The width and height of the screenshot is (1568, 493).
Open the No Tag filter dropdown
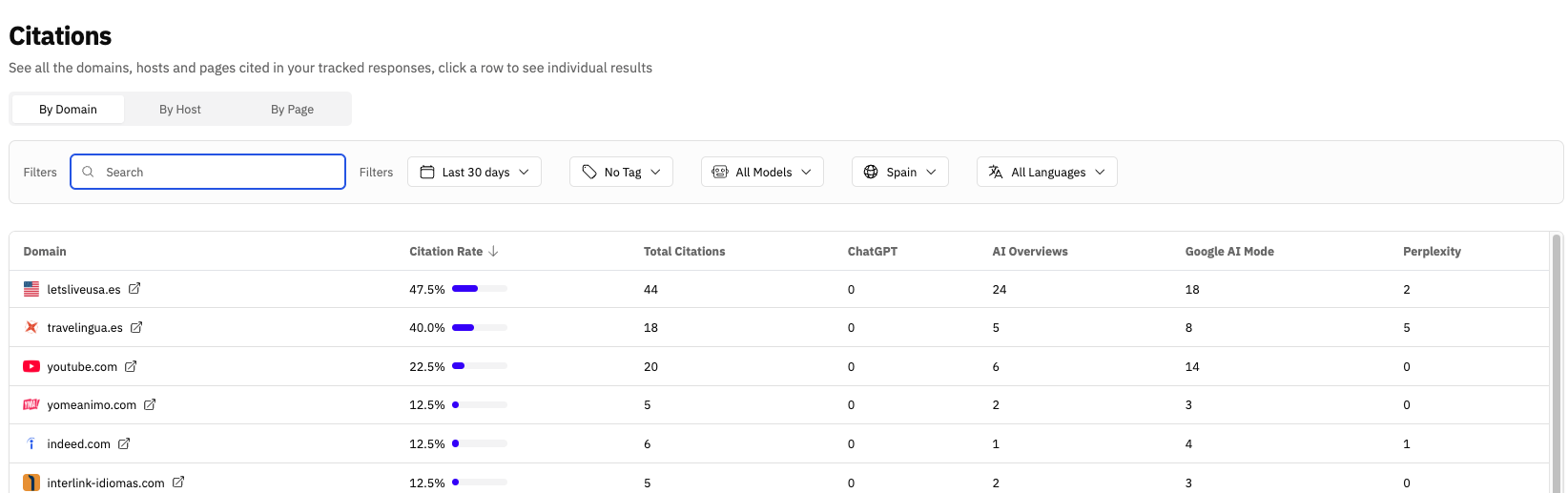[621, 172]
